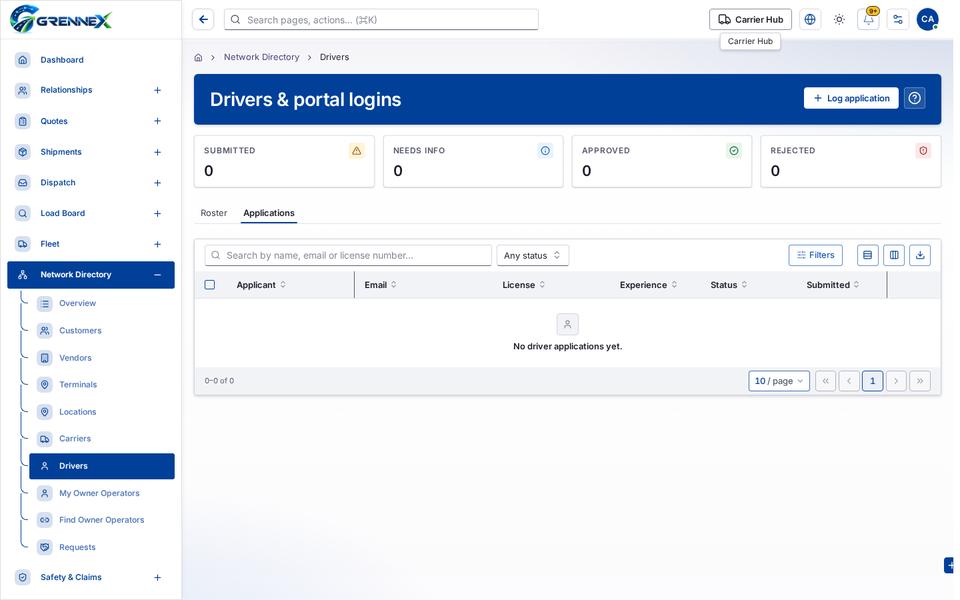Switch table density with the rows icon

[867, 255]
